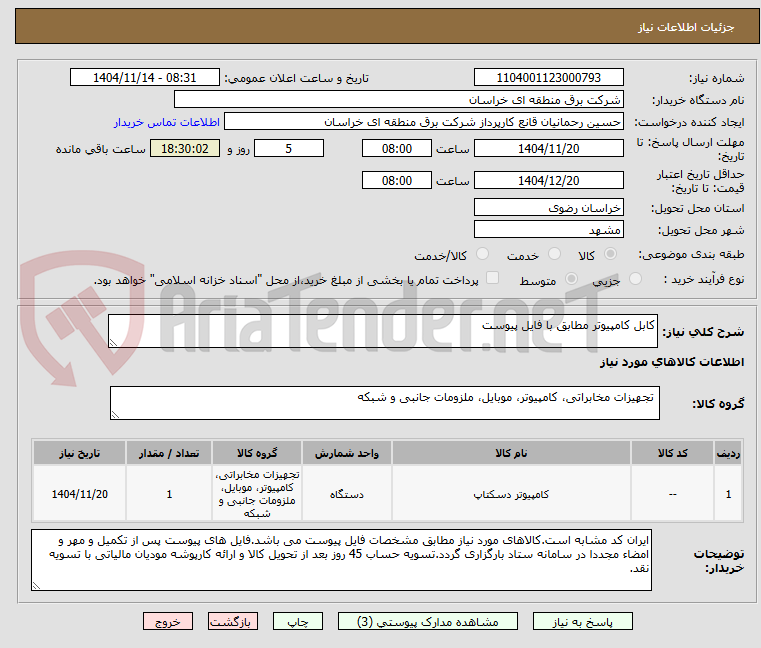Toggle the اسناد خزانه اسلامی payment checkbox
Image resolution: width=761 pixels, height=648 pixels.
click(x=492, y=278)
